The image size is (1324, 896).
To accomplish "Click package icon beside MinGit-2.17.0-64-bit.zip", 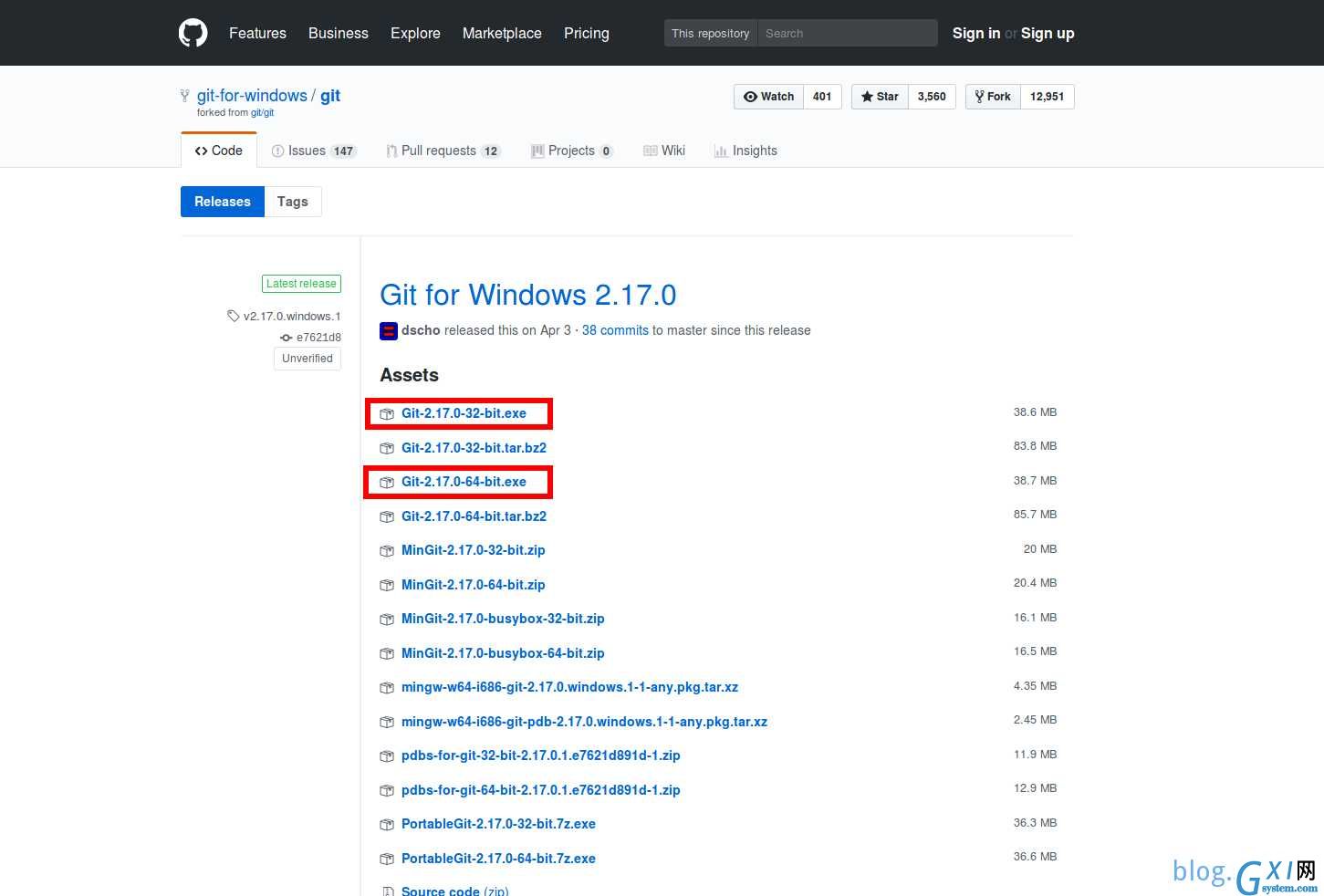I will [x=387, y=585].
